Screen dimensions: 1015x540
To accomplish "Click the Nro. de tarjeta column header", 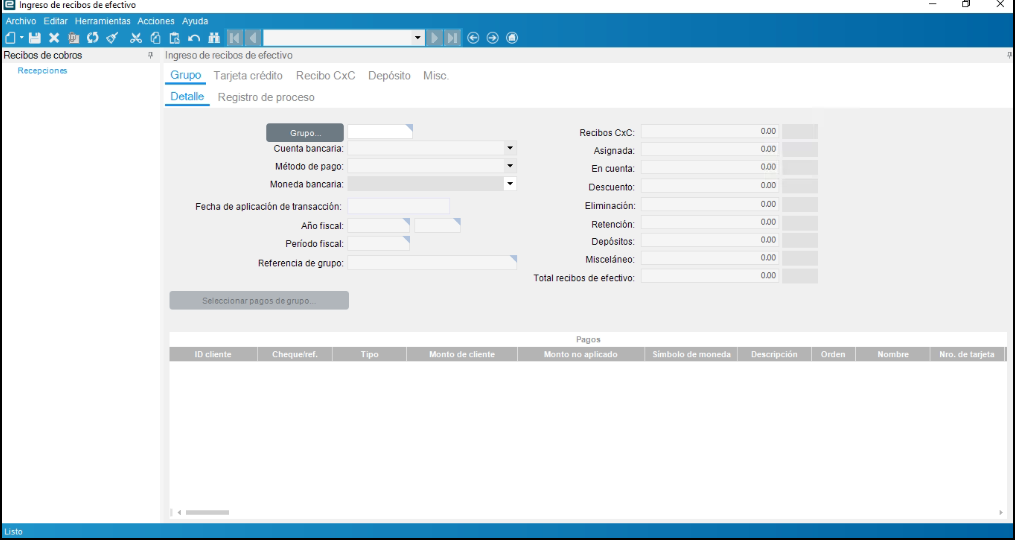I will [966, 354].
